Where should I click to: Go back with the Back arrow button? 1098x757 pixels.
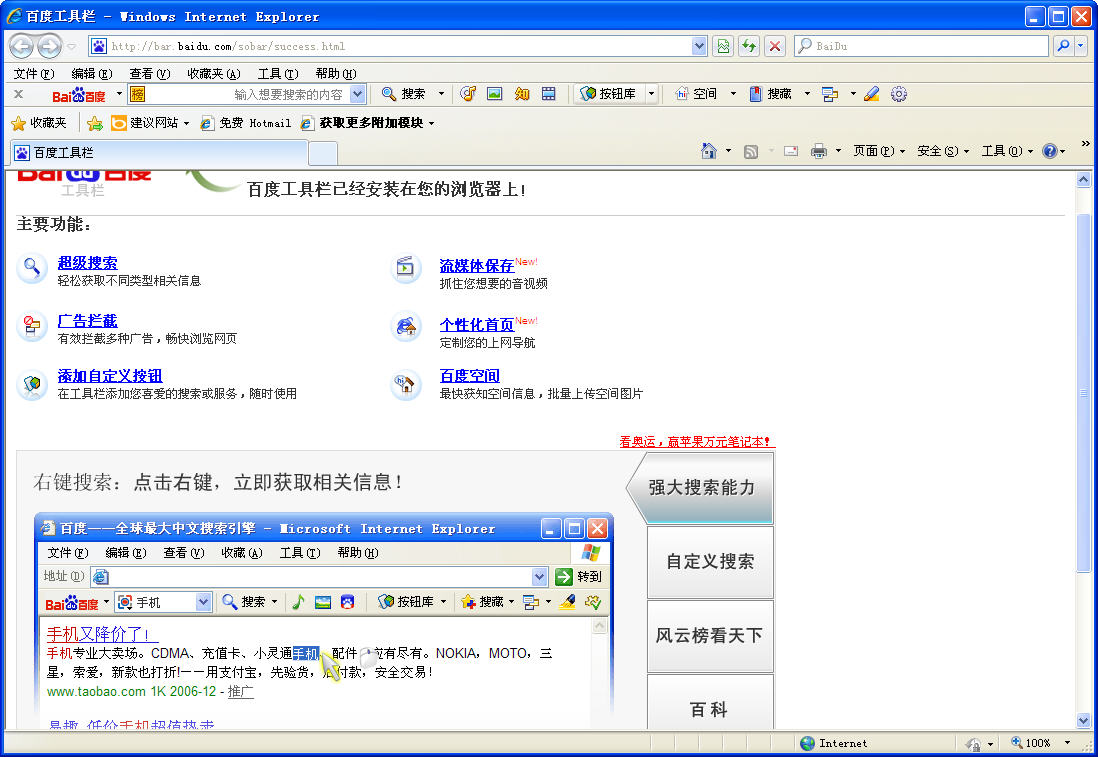click(x=21, y=47)
